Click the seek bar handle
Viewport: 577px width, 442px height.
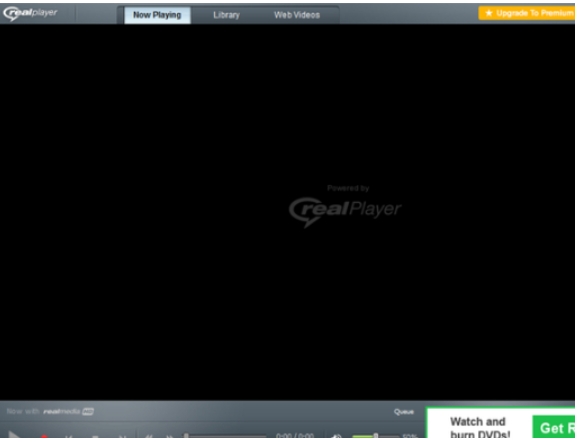pyautogui.click(x=186, y=436)
